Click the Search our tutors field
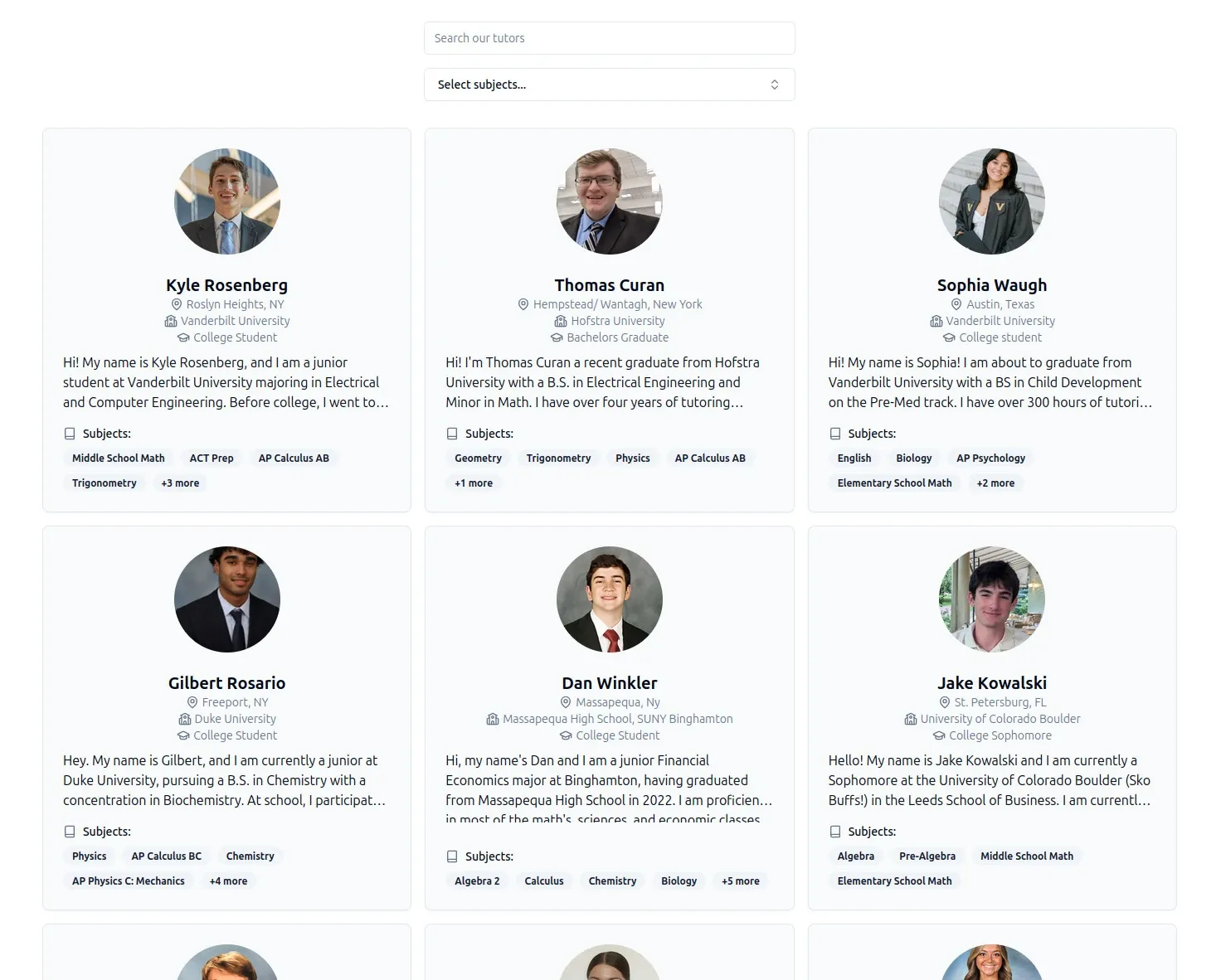Image resolution: width=1221 pixels, height=980 pixels. (610, 38)
